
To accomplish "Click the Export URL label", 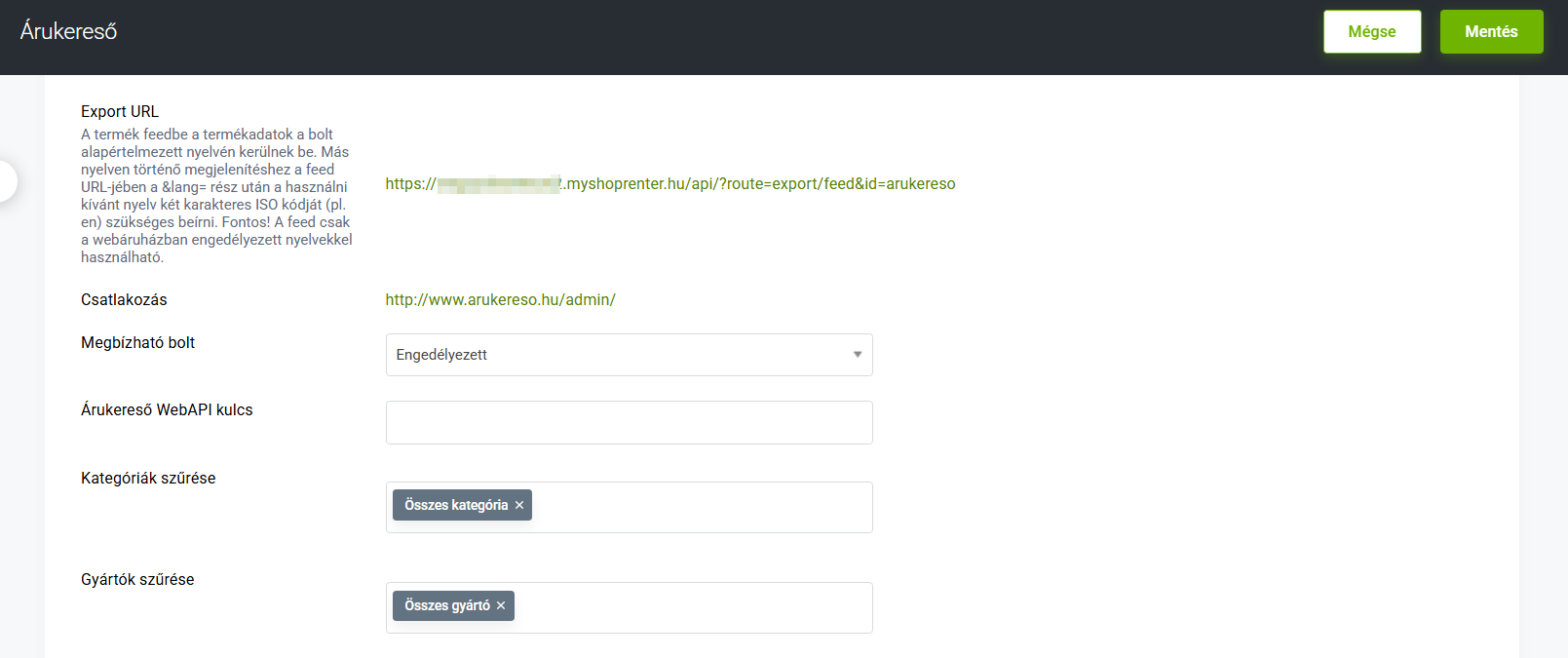I will 120,111.
